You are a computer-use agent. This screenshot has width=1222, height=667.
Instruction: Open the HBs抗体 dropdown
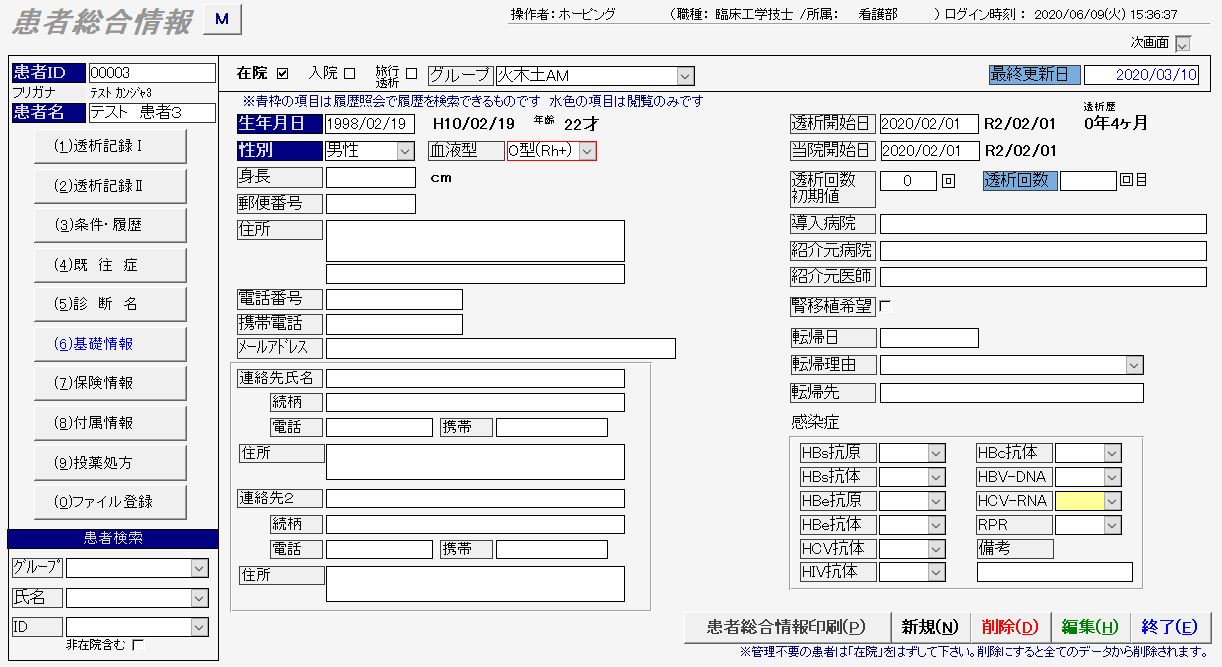click(x=936, y=477)
